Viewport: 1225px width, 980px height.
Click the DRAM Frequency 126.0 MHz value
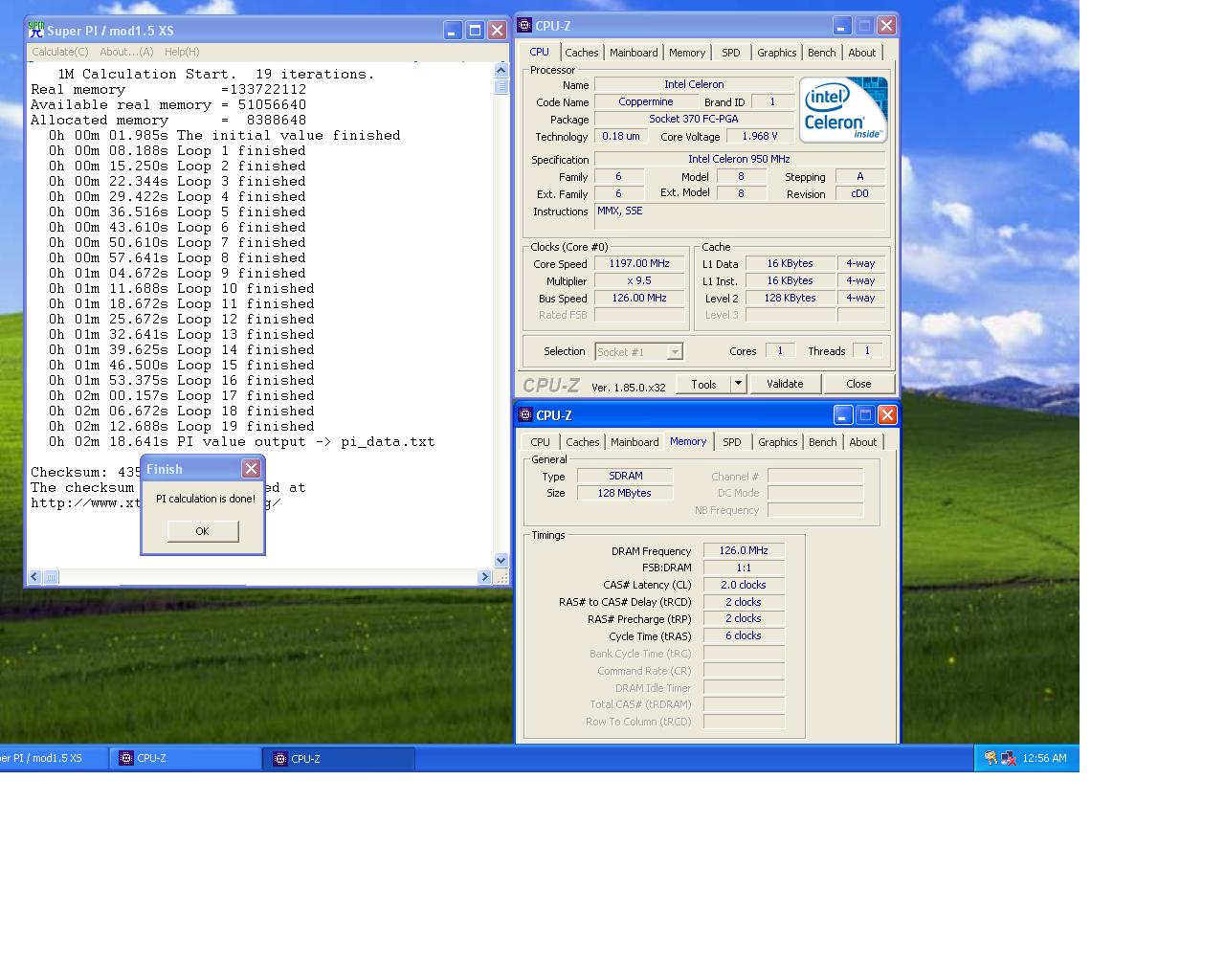pyautogui.click(x=744, y=550)
